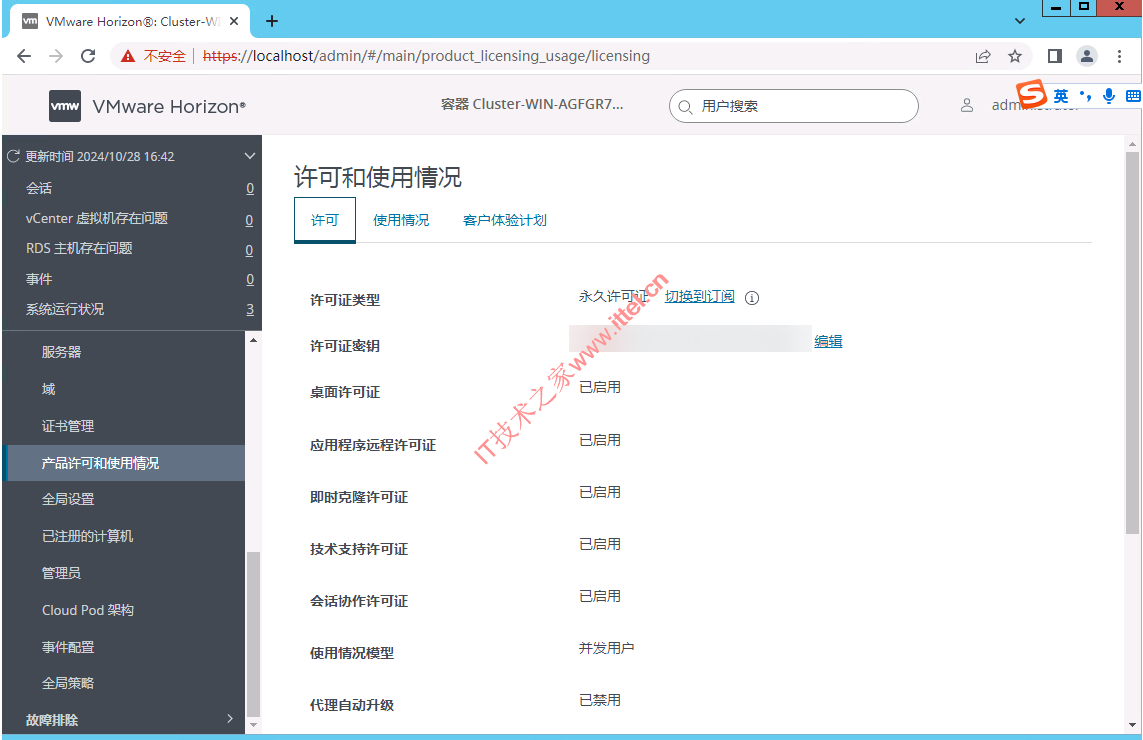Select 产品许可和使用情况 in the sidebar
Viewport: 1143px width, 740px height.
[125, 463]
